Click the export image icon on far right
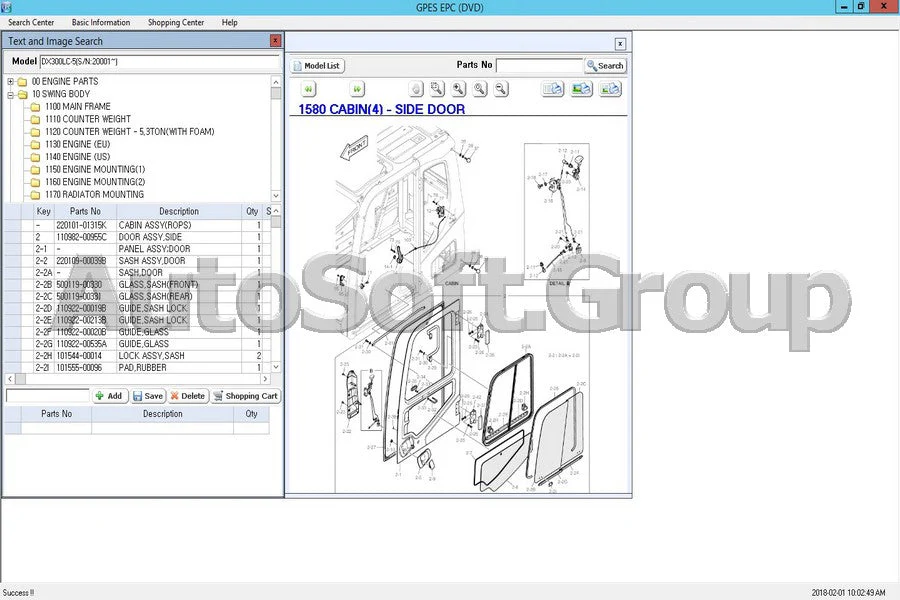Image resolution: width=900 pixels, height=600 pixels. pyautogui.click(x=612, y=89)
